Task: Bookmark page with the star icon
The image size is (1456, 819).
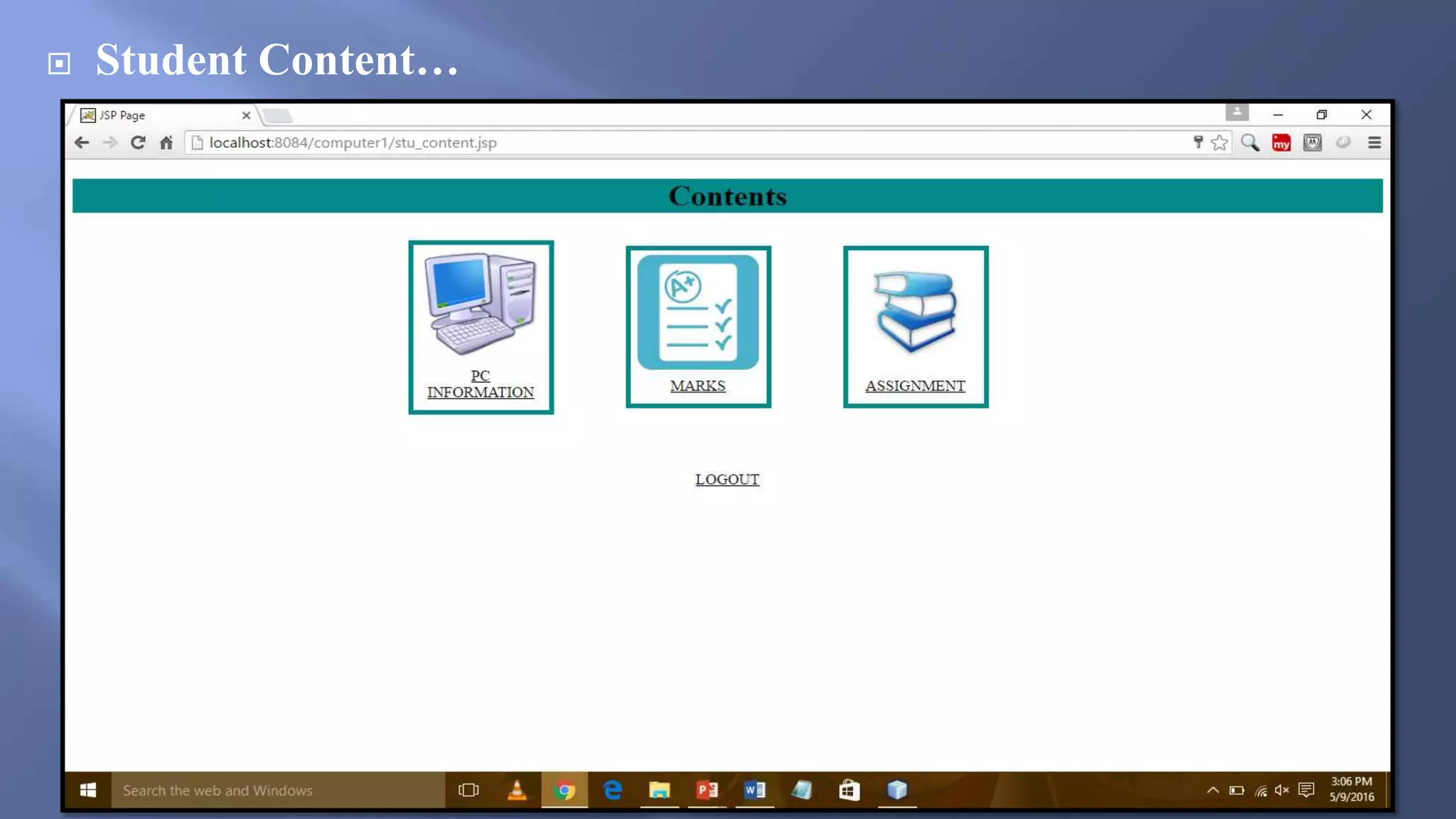Action: click(x=1220, y=143)
